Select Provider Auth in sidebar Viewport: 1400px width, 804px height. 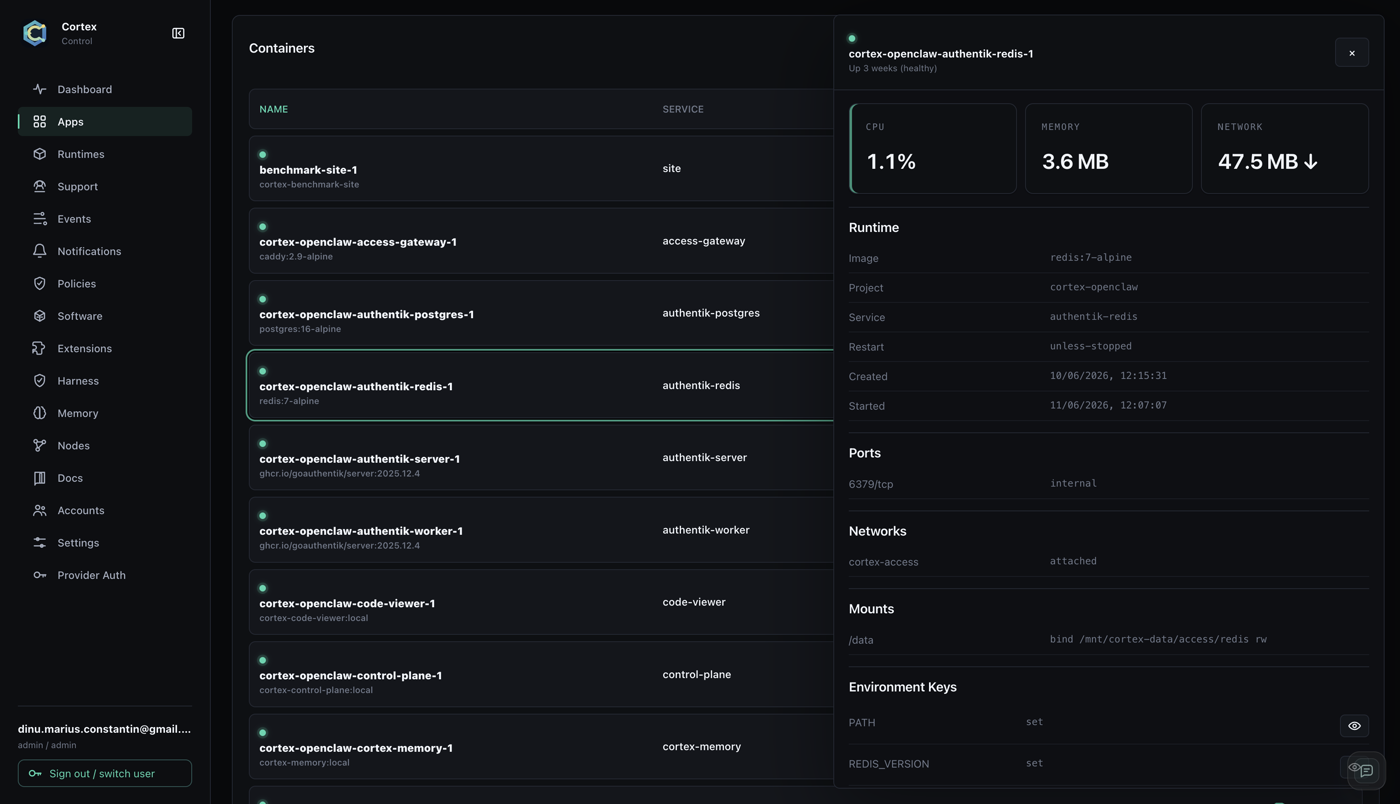(105, 575)
